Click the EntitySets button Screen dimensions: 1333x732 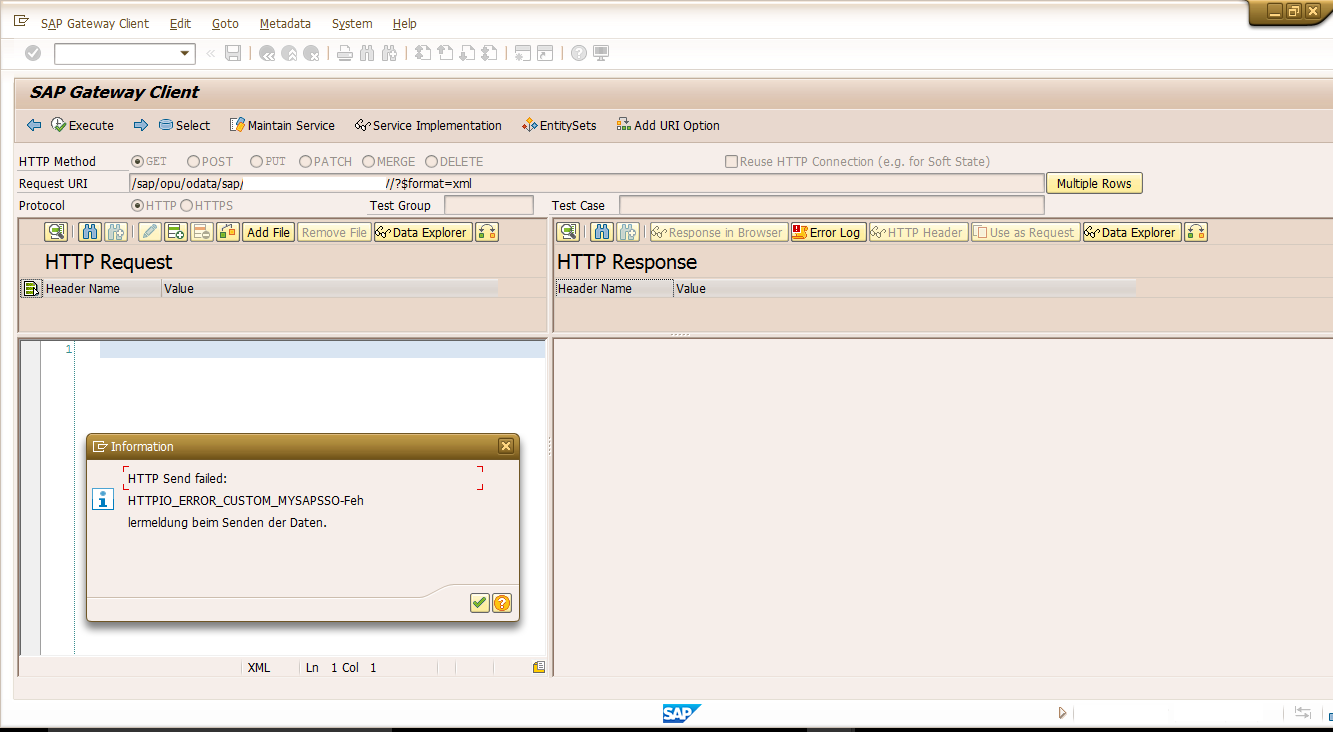coord(559,125)
